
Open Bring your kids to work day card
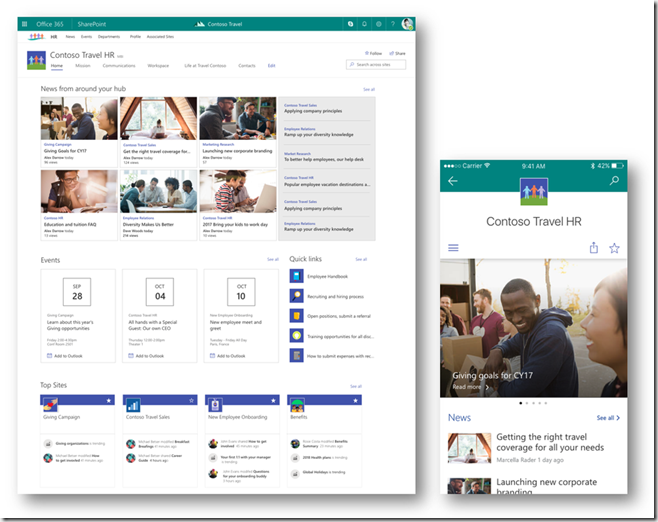[238, 205]
